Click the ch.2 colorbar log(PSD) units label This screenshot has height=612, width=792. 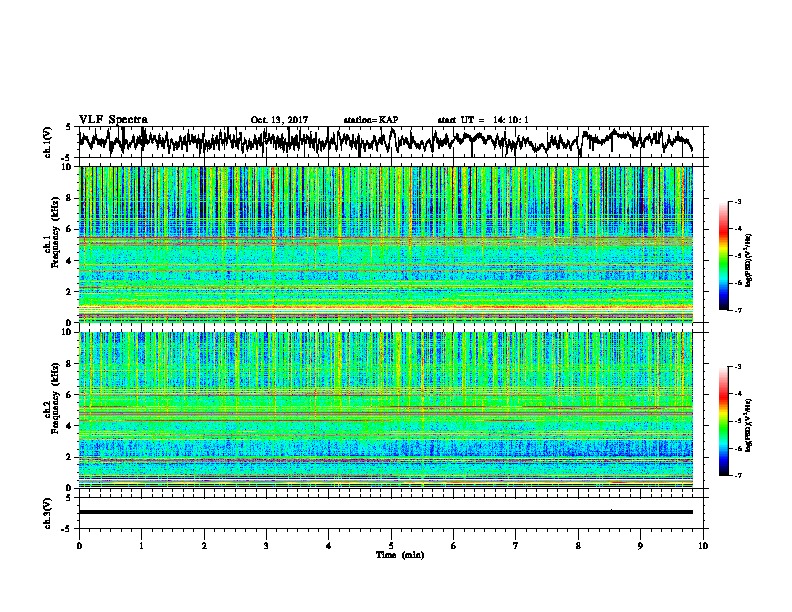pyautogui.click(x=749, y=425)
